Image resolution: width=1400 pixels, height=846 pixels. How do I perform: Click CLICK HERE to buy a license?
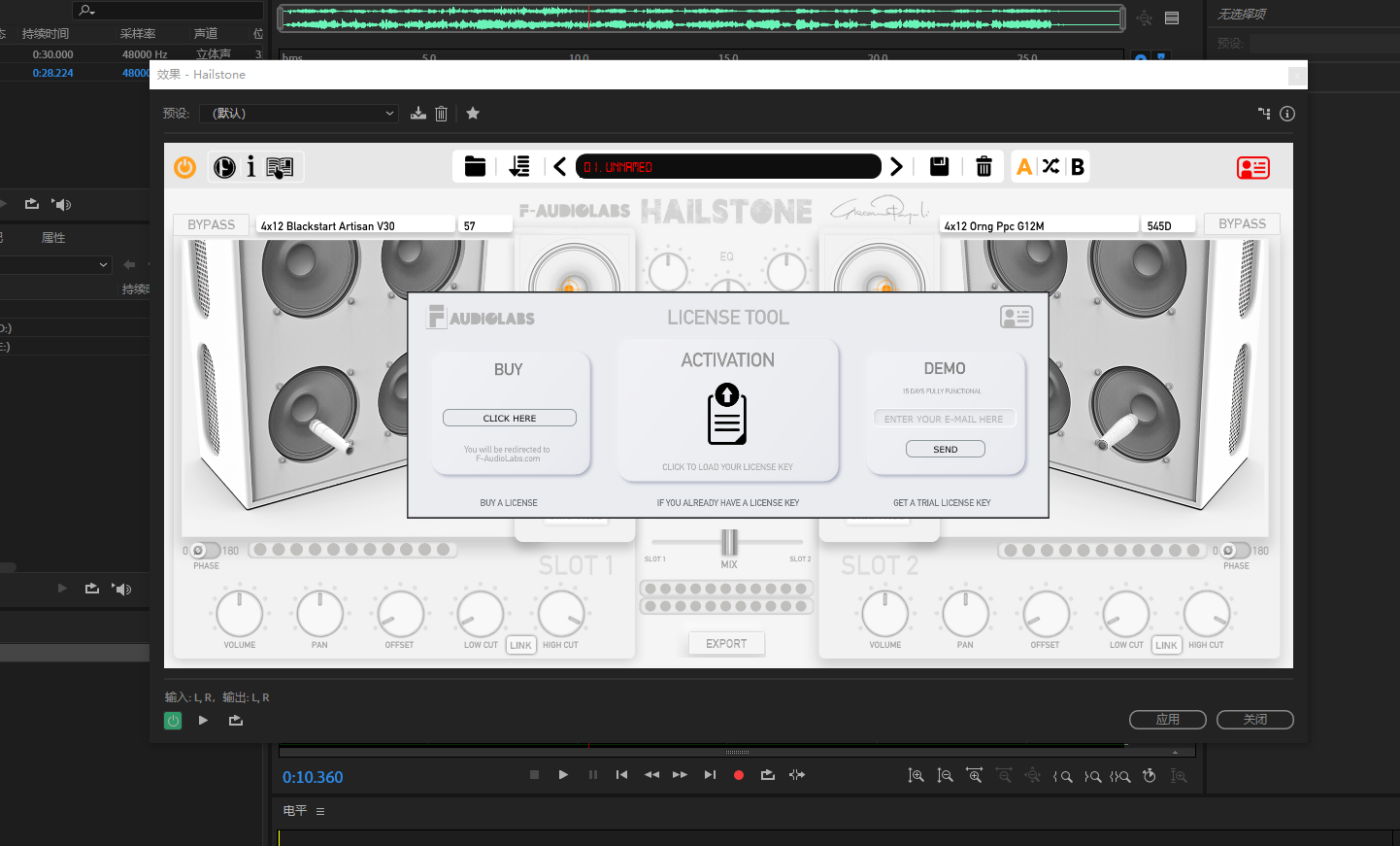tap(510, 417)
